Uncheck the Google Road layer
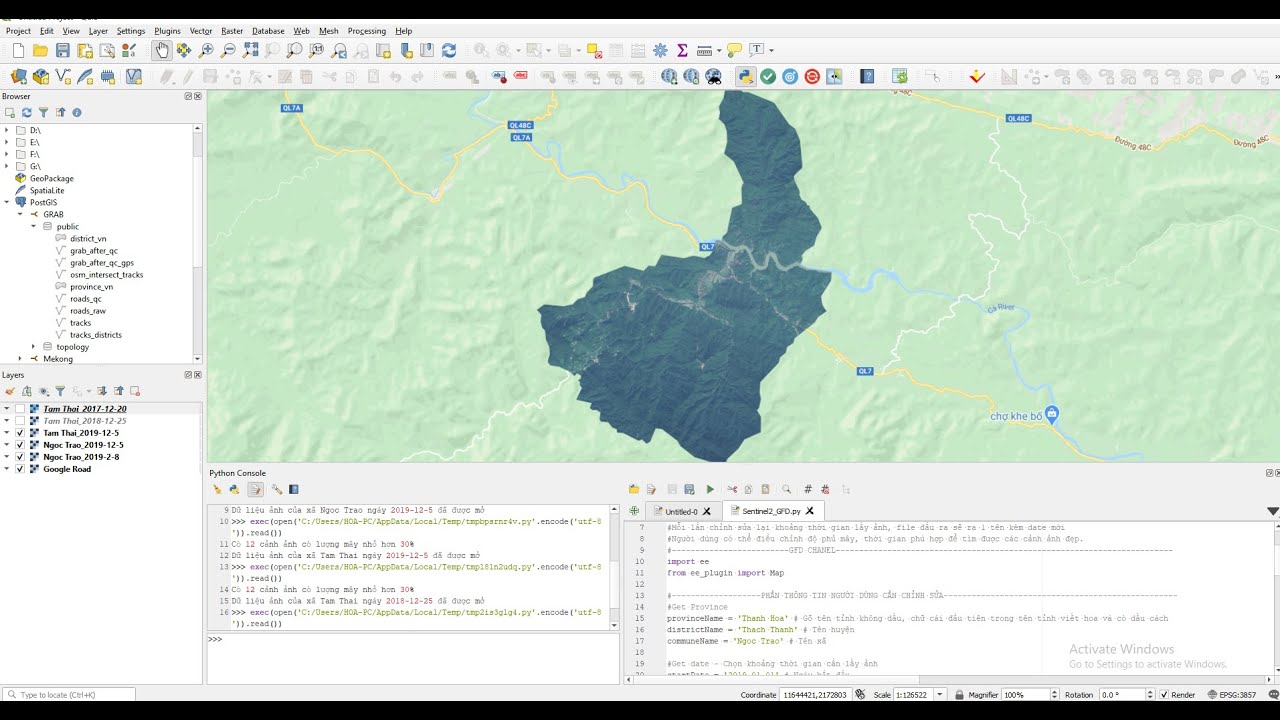The image size is (1280, 720). (x=20, y=469)
